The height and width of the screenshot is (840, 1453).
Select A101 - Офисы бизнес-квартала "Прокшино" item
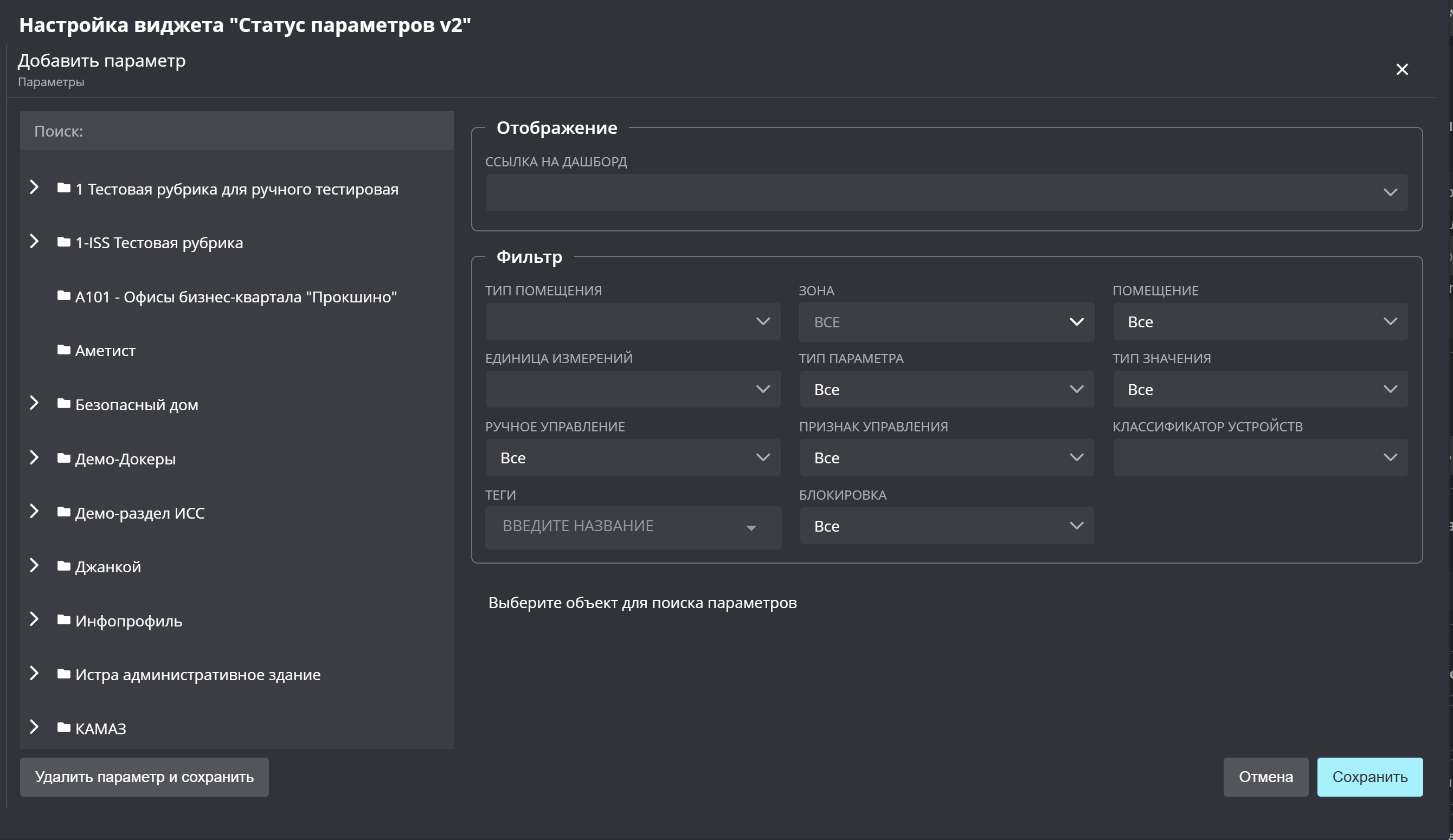236,297
